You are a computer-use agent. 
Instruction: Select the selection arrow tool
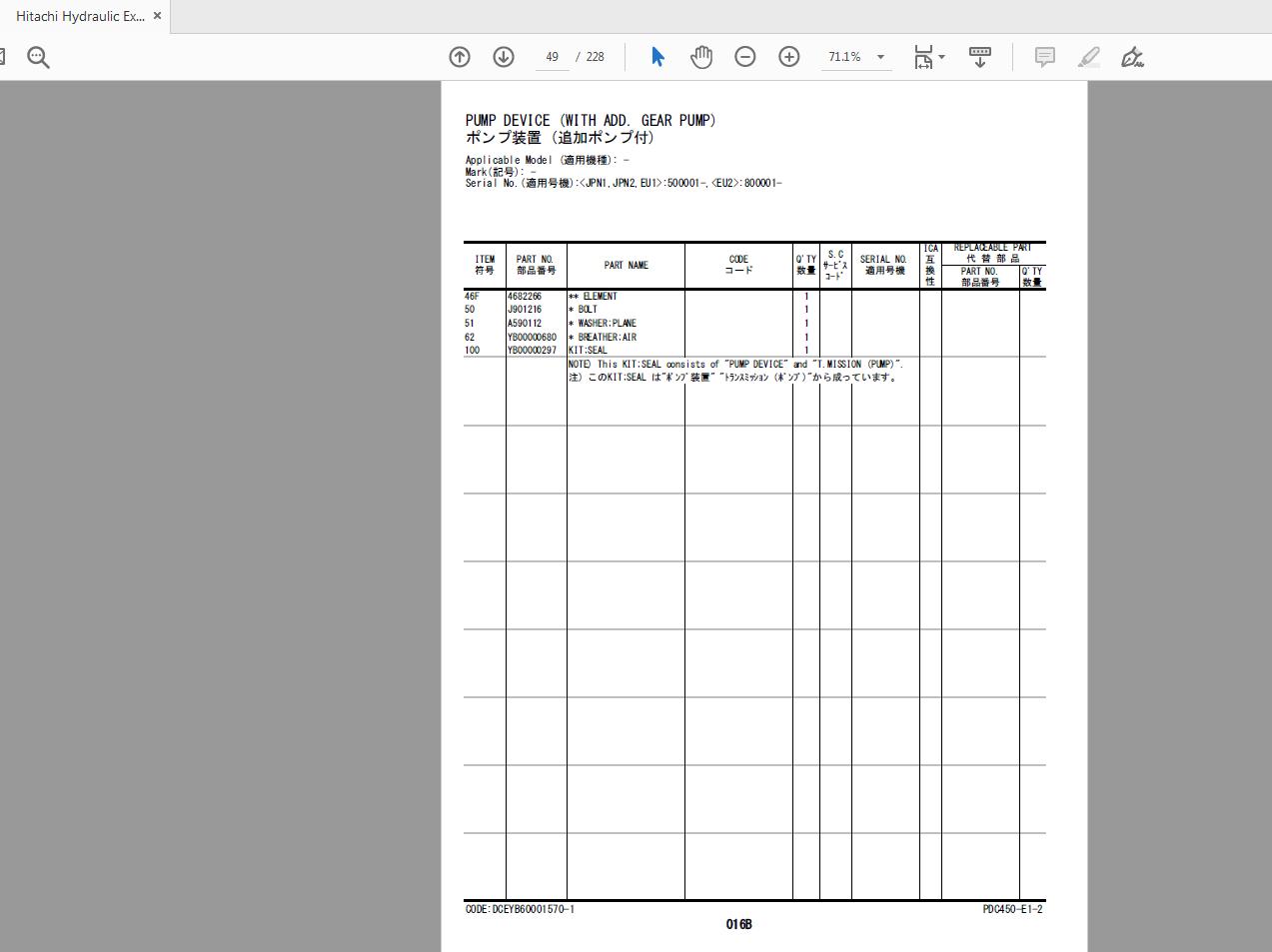pos(657,57)
